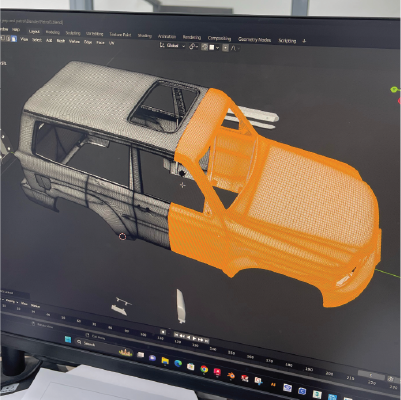The width and height of the screenshot is (401, 400).
Task: Open the UV menu
Action: point(111,43)
